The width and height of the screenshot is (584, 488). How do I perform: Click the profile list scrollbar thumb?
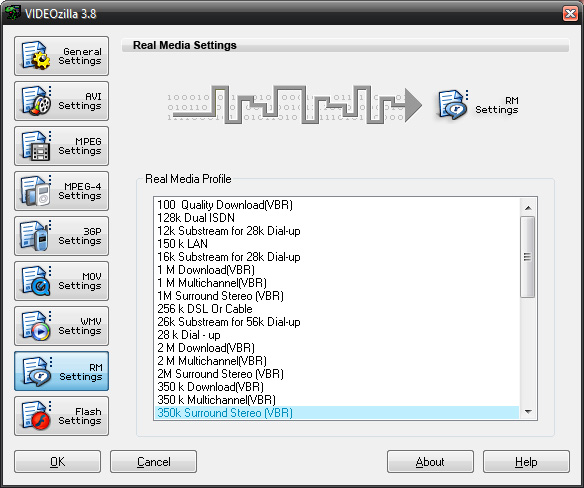point(528,257)
